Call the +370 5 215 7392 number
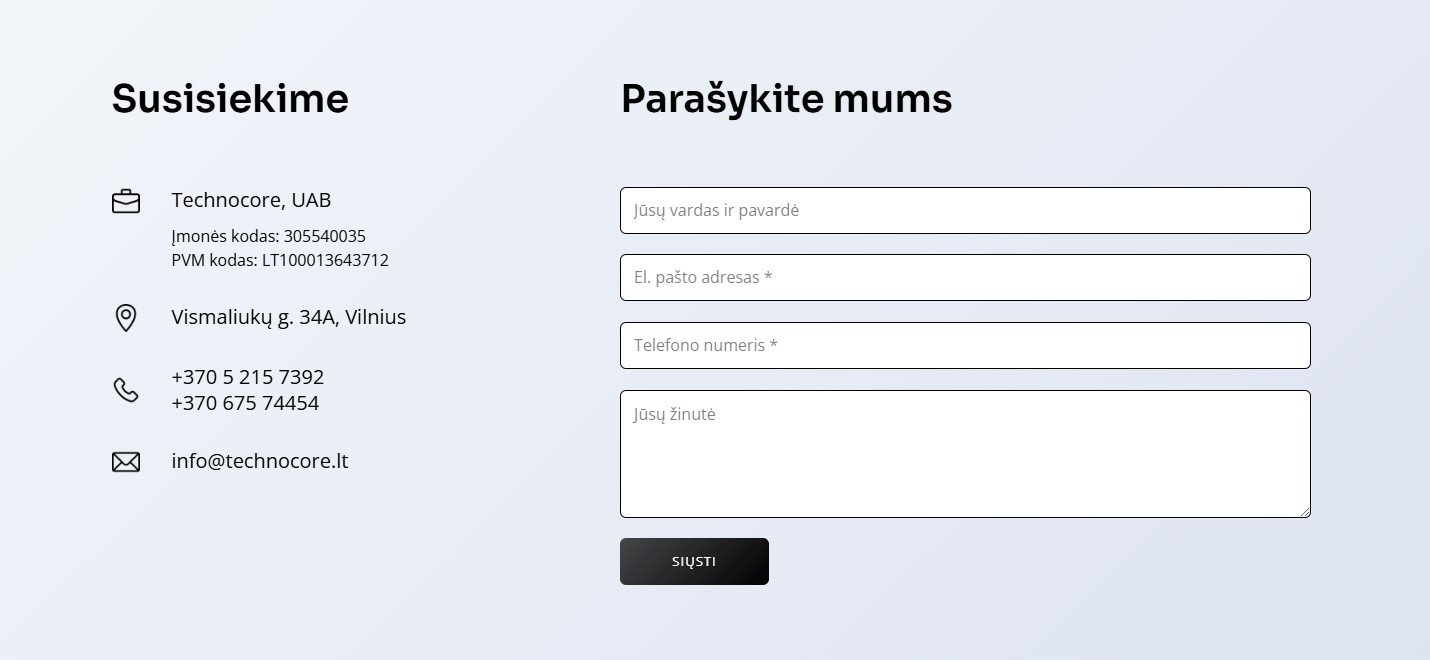Image resolution: width=1430 pixels, height=660 pixels. [x=248, y=377]
